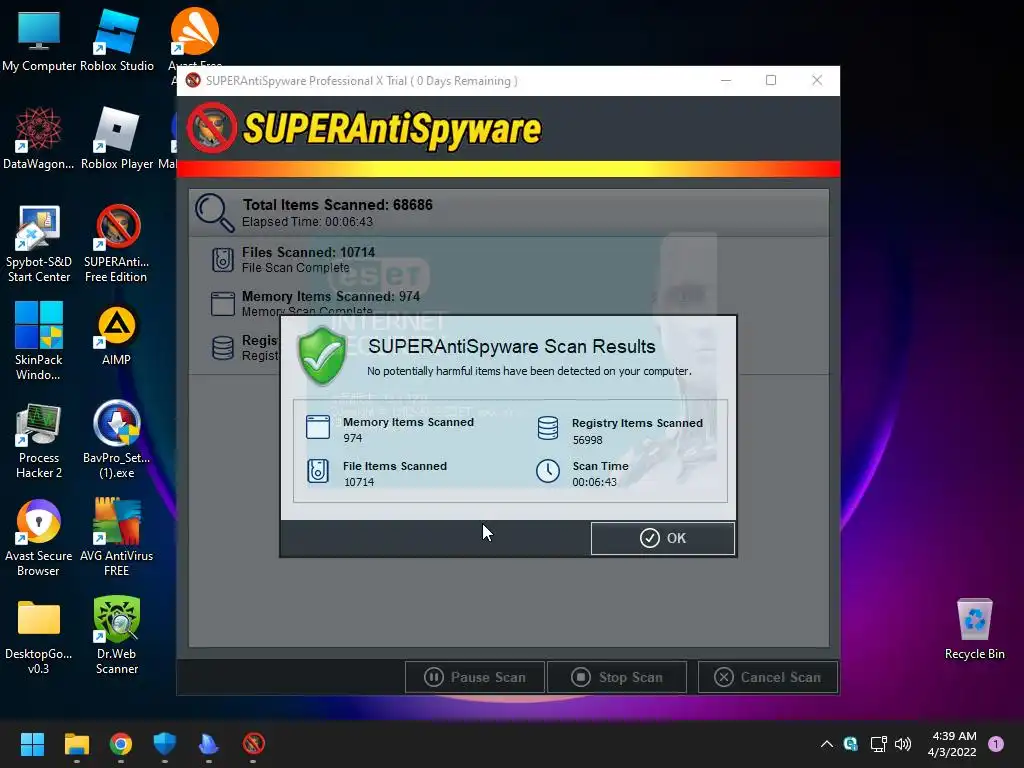The image size is (1024, 768).
Task: Click the blue bird app in taskbar
Action: tap(209, 744)
